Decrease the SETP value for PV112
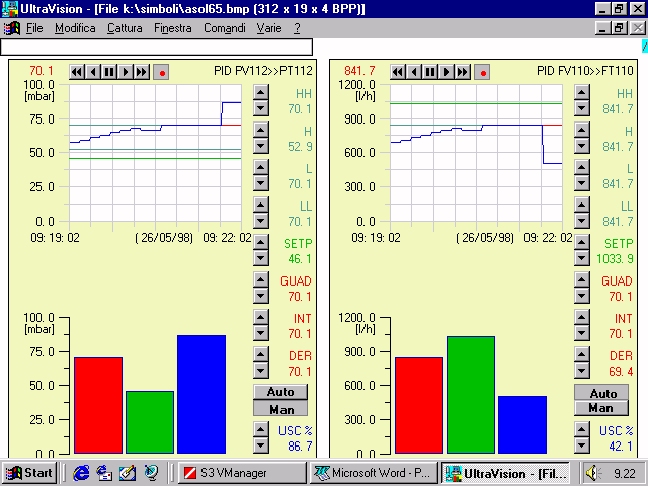The width and height of the screenshot is (648, 486). 260,258
